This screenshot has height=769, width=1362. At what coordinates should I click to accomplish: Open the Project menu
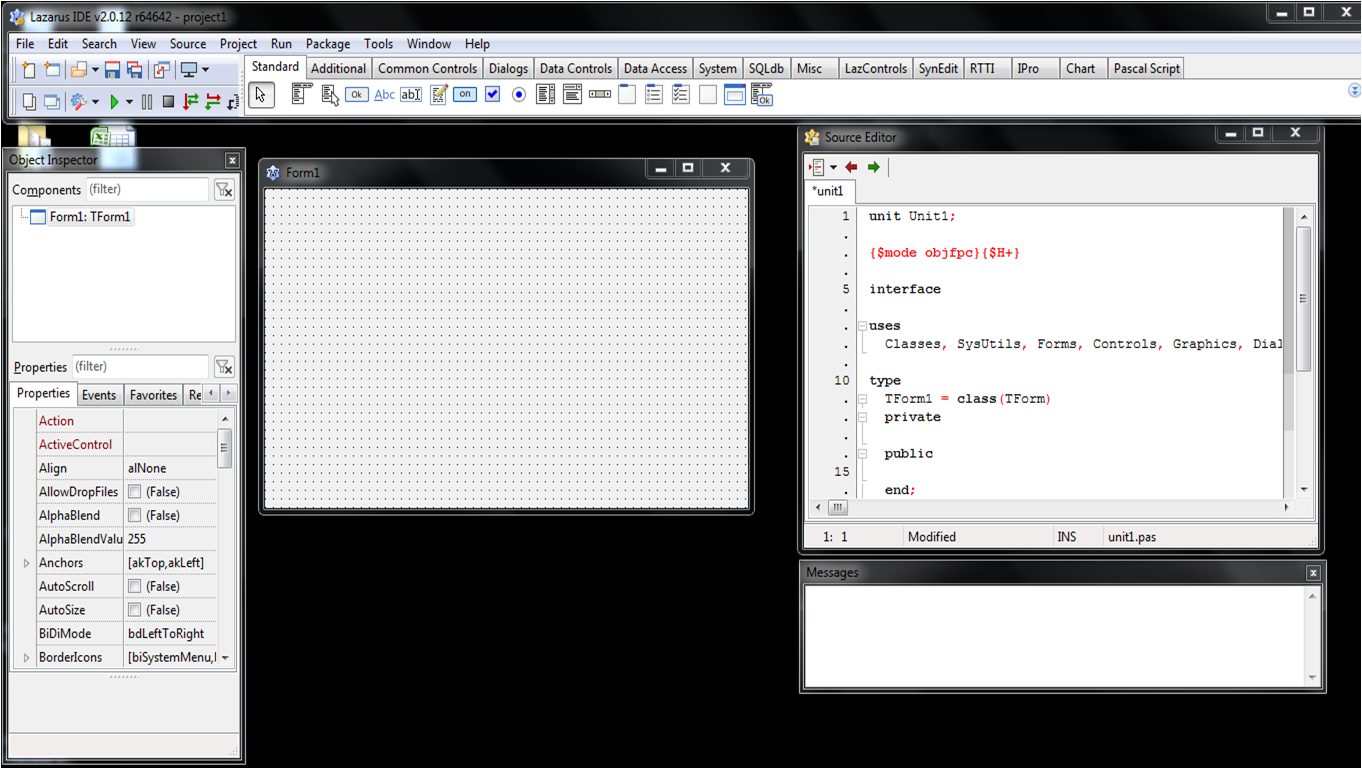(x=238, y=44)
